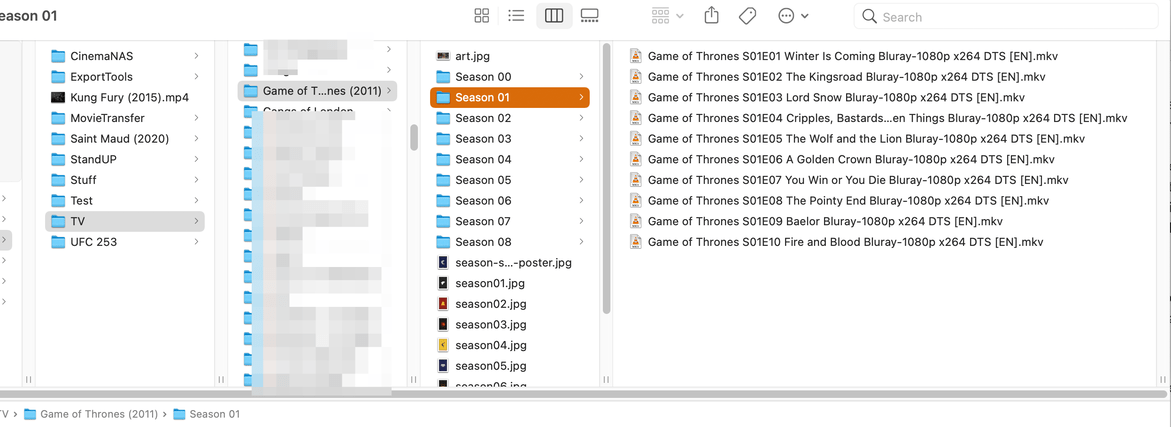Open the Season 08 folder
The width and height of the screenshot is (1171, 427).
point(510,242)
